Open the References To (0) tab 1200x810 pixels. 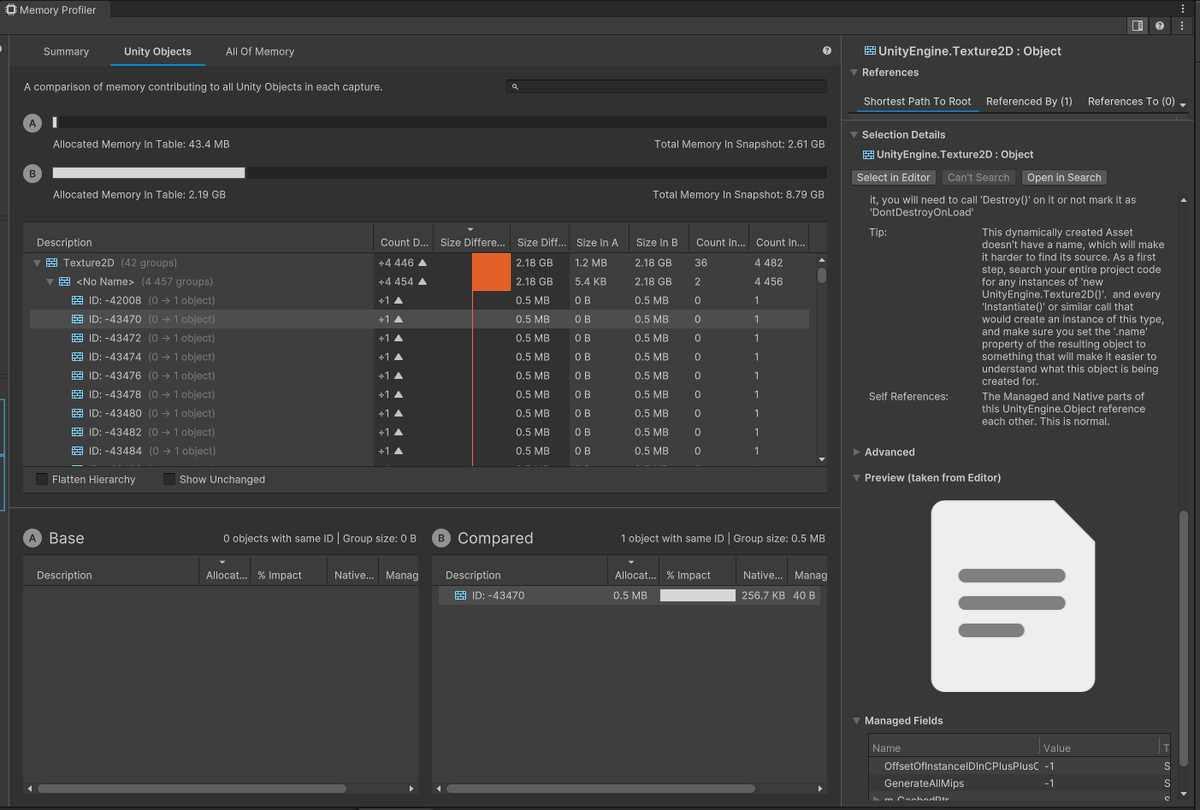(1131, 101)
